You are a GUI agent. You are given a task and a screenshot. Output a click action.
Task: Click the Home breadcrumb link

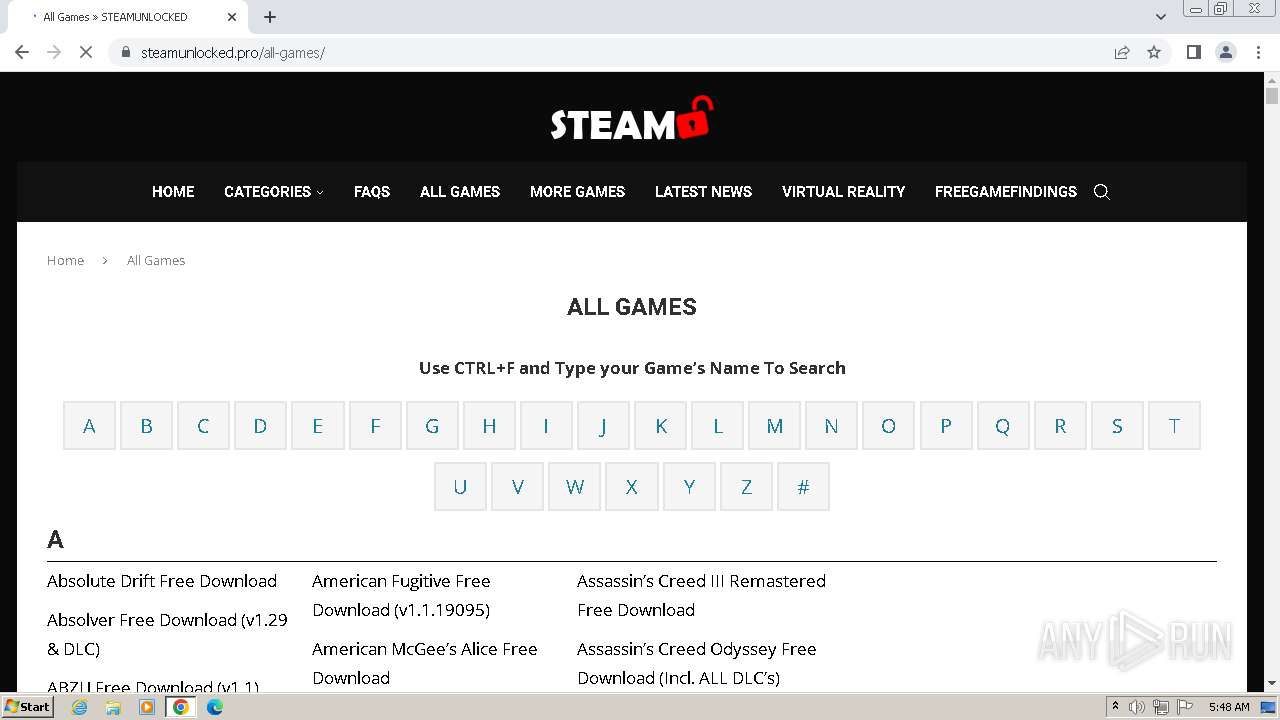65,260
